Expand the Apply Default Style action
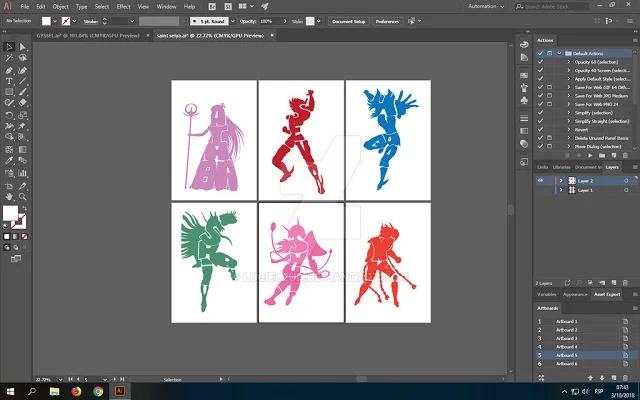Viewport: 640px width, 400px height. (x=569, y=79)
